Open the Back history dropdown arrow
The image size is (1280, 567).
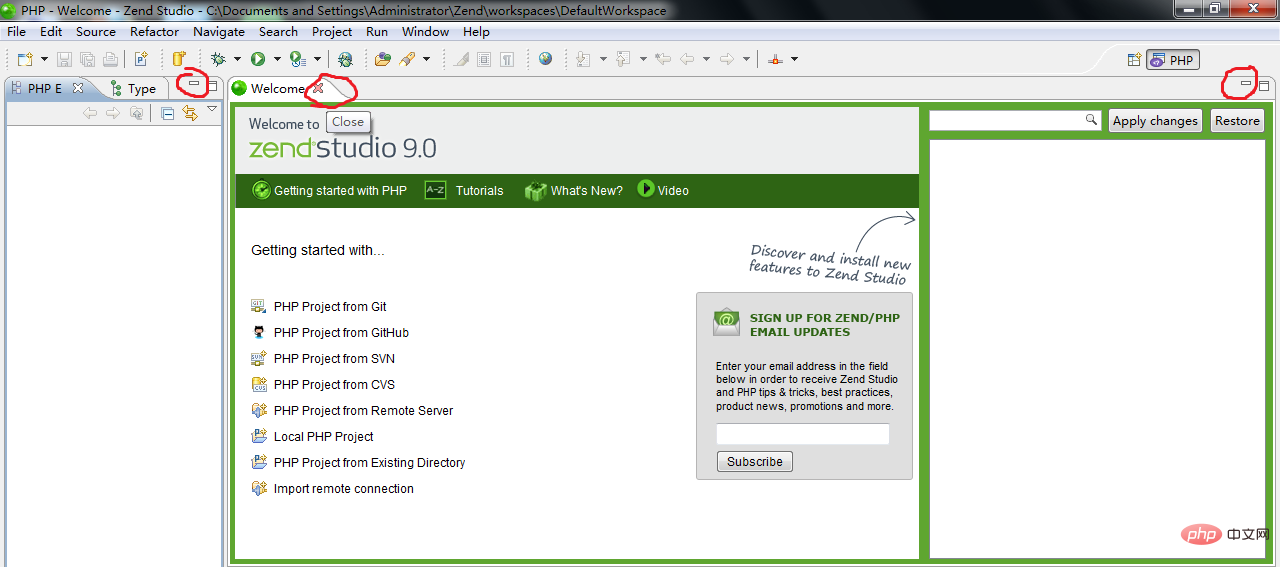click(706, 60)
